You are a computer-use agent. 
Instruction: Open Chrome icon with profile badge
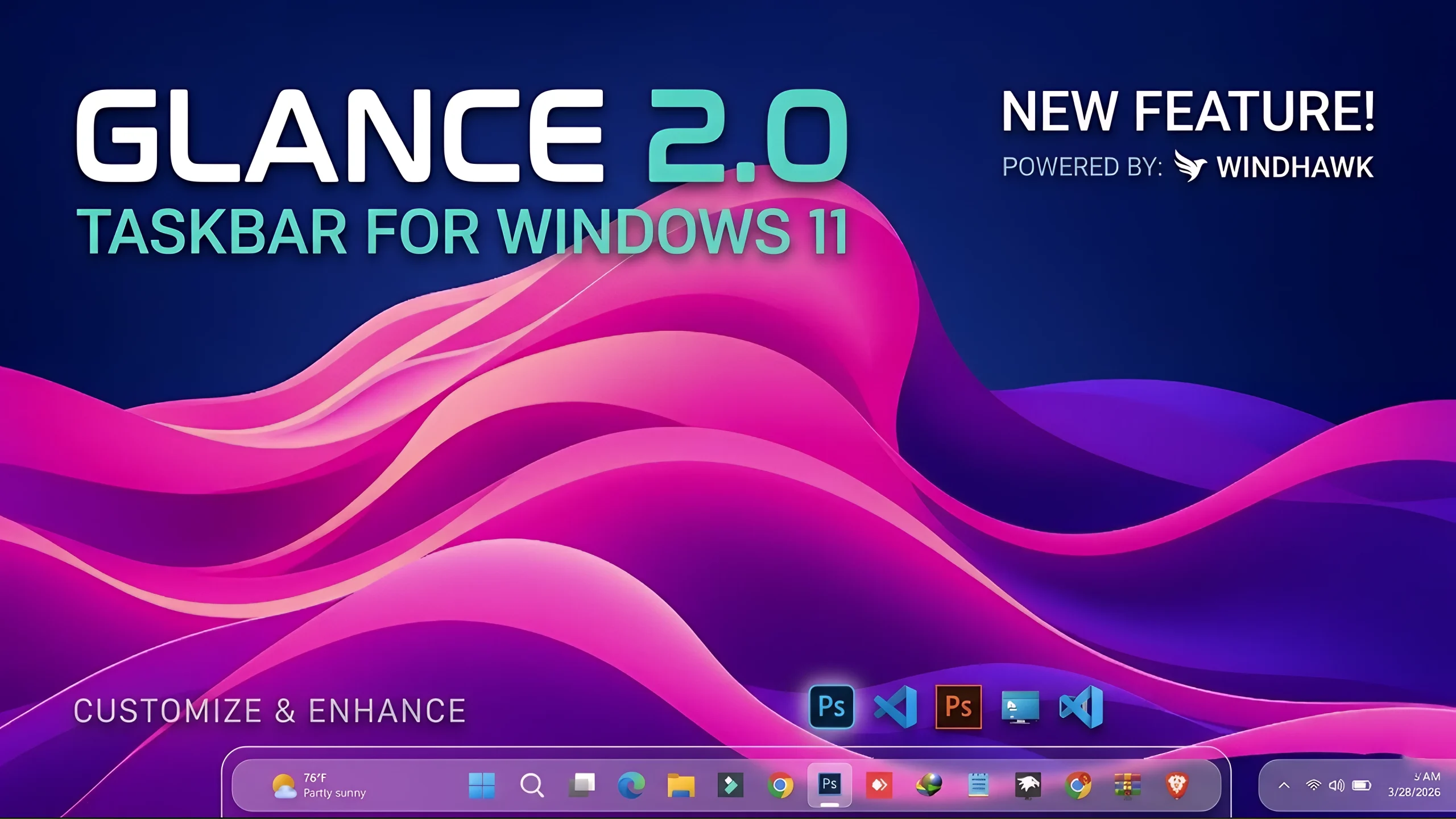(1078, 785)
